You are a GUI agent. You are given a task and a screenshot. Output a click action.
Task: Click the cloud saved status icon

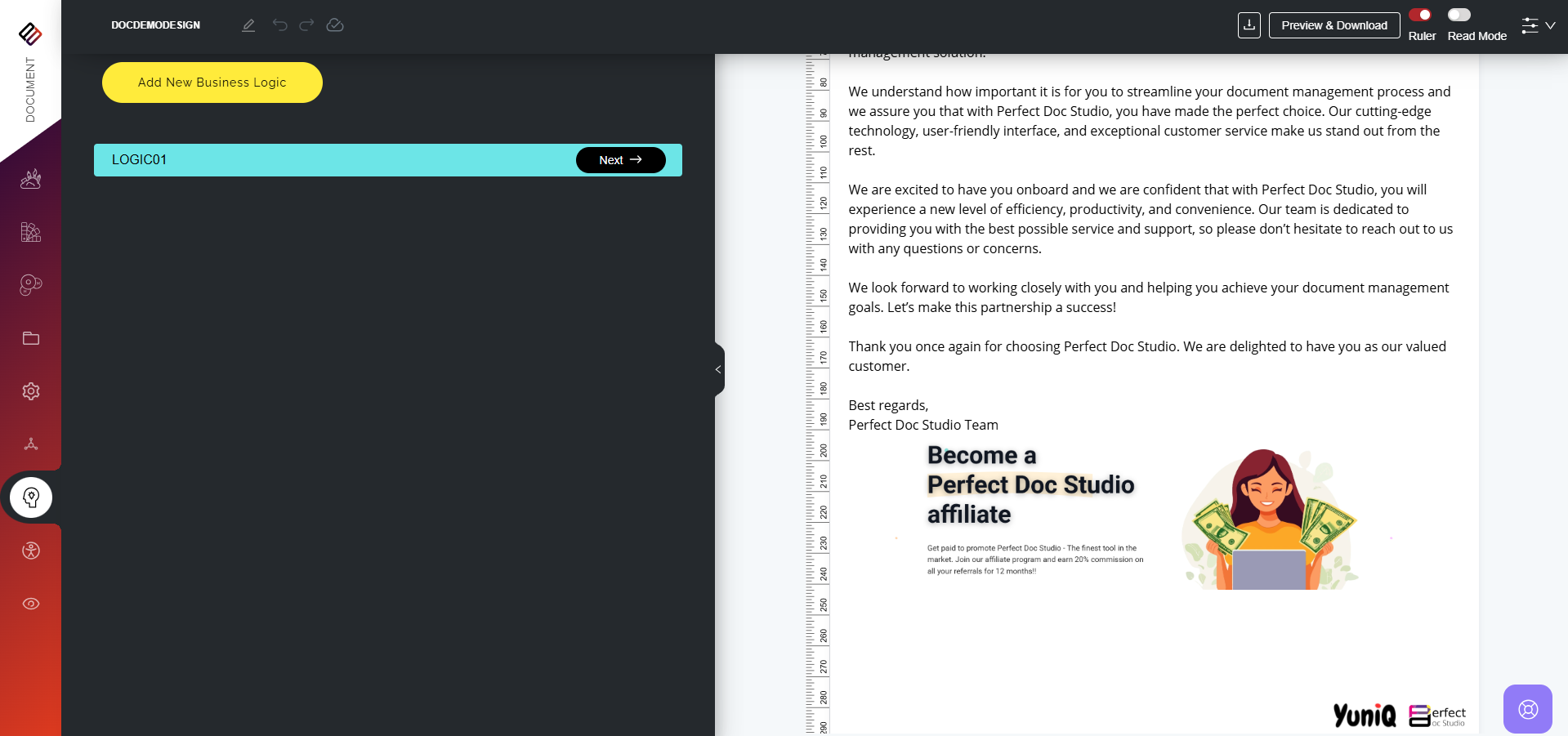tap(335, 25)
